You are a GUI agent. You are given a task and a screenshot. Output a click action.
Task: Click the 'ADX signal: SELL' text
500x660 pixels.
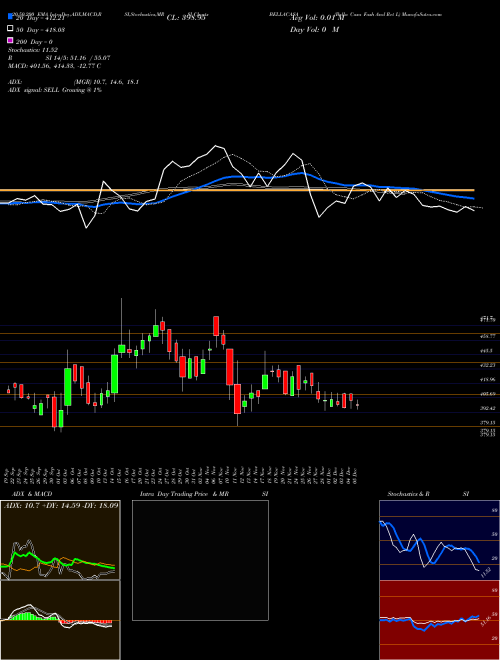[34, 90]
